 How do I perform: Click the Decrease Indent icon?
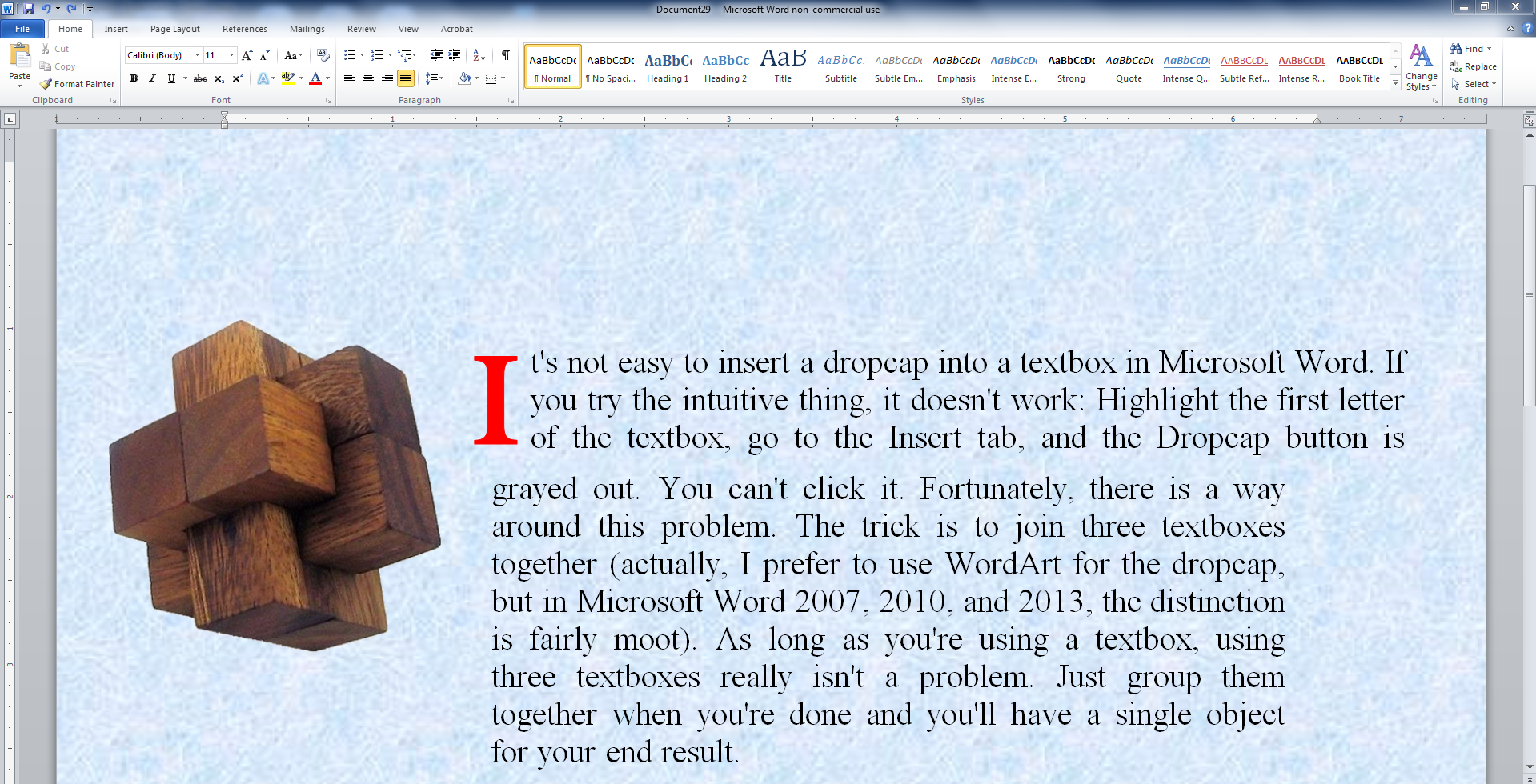[x=436, y=55]
